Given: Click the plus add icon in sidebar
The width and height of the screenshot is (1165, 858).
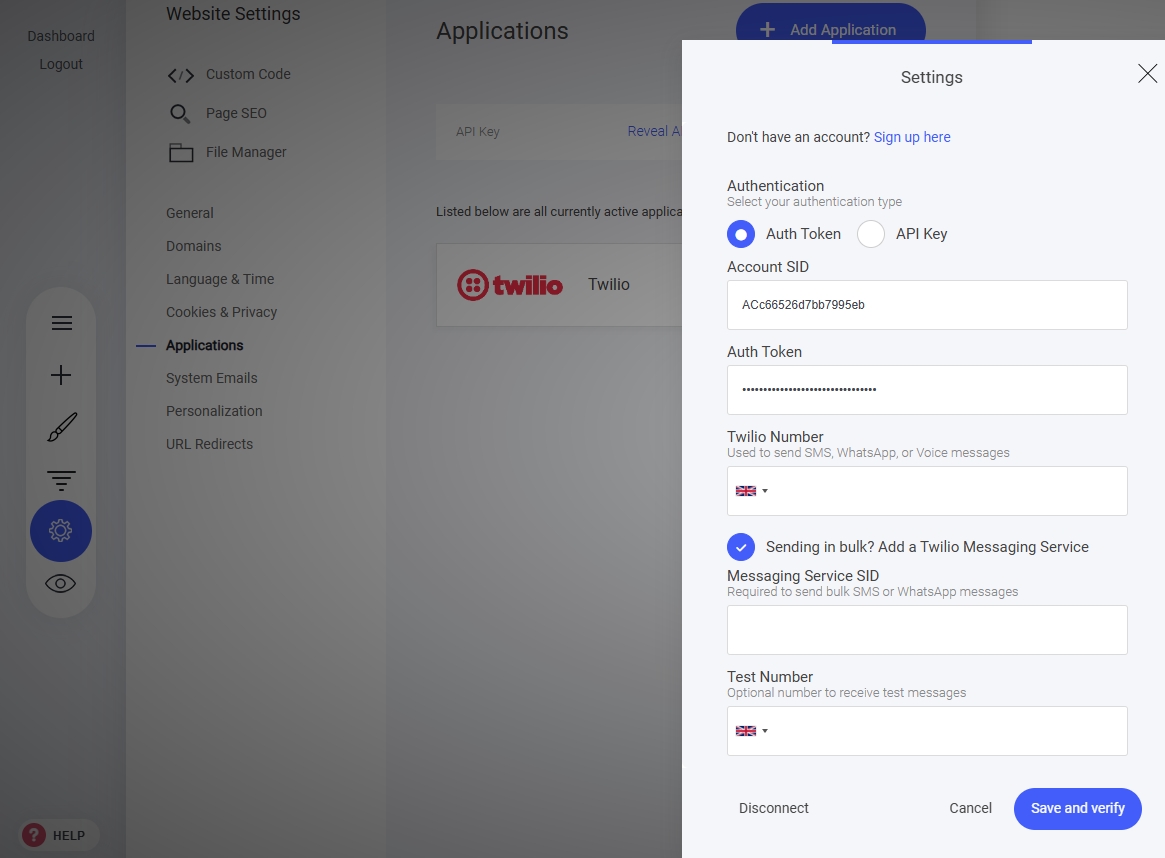Looking at the screenshot, I should click(x=61, y=375).
